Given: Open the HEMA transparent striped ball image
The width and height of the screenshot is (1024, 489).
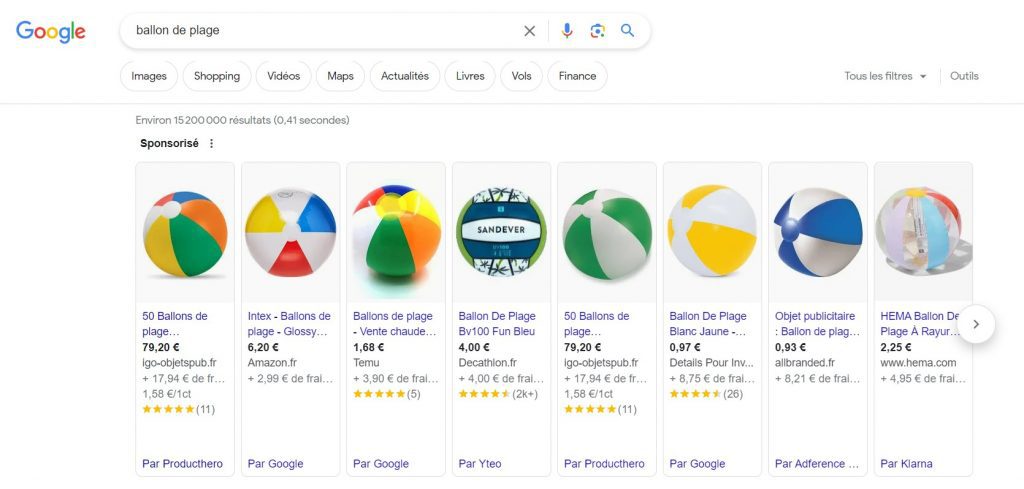Looking at the screenshot, I should tap(923, 234).
